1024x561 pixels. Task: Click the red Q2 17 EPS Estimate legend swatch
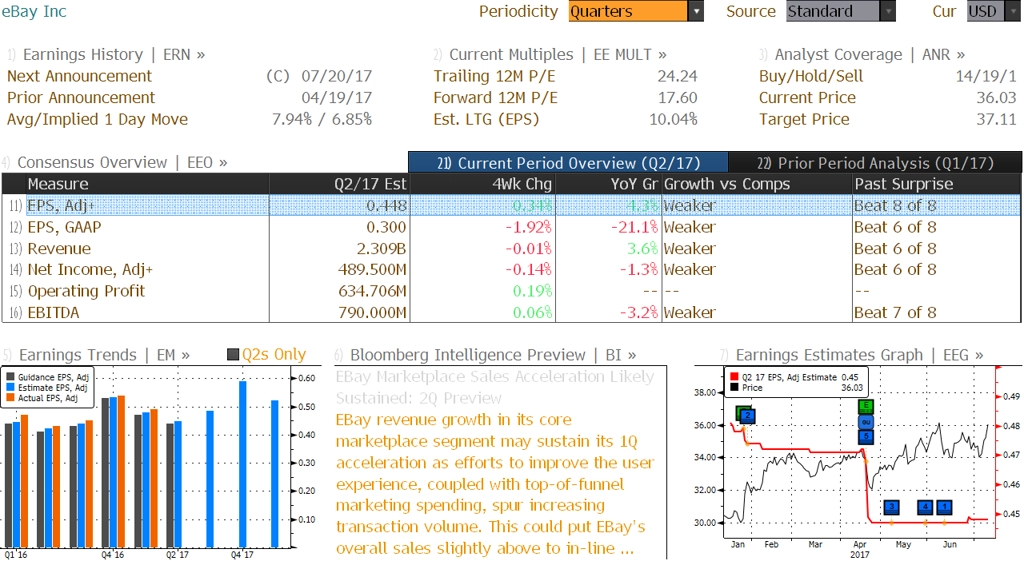(734, 377)
